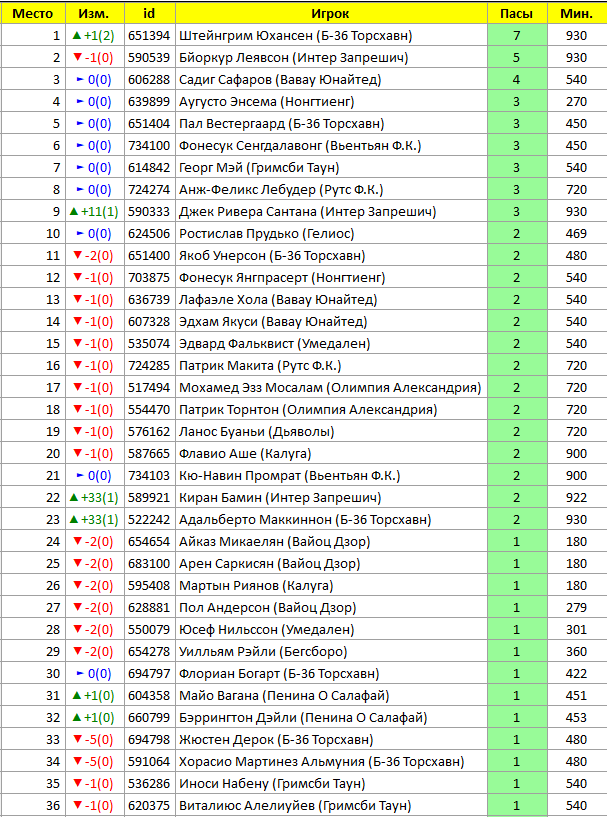Select player Штейнгрим Юхансен (Б-36 Торсхавн)
Image resolution: width=607 pixels, height=817 pixels.
(296, 35)
